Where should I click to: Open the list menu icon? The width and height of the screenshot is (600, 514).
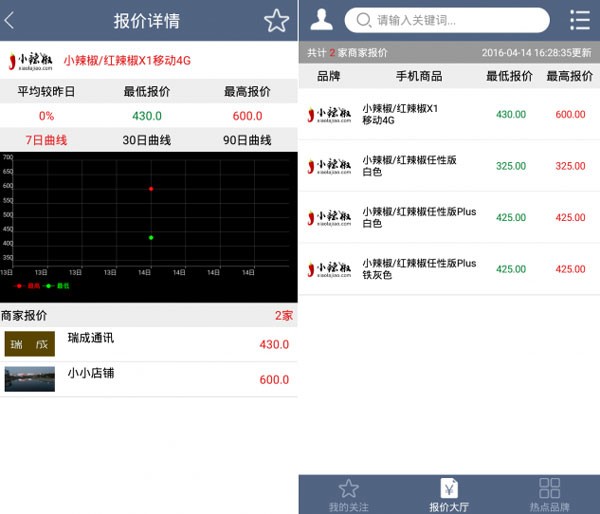579,20
